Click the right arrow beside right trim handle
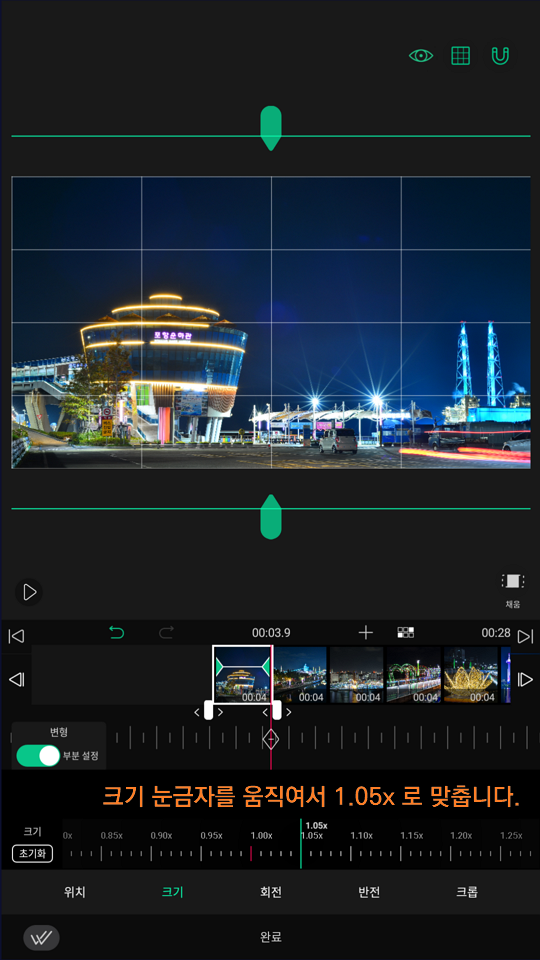Screen dimensions: 540x960 pos(288,713)
